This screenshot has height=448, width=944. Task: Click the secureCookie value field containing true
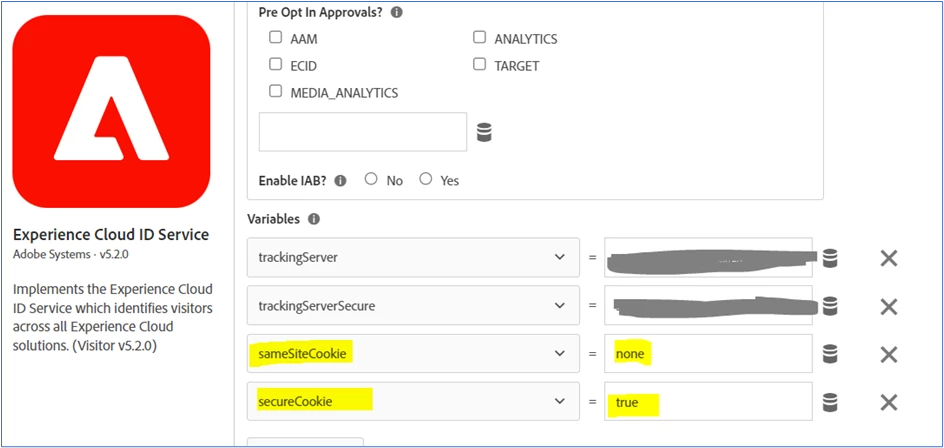click(x=709, y=401)
